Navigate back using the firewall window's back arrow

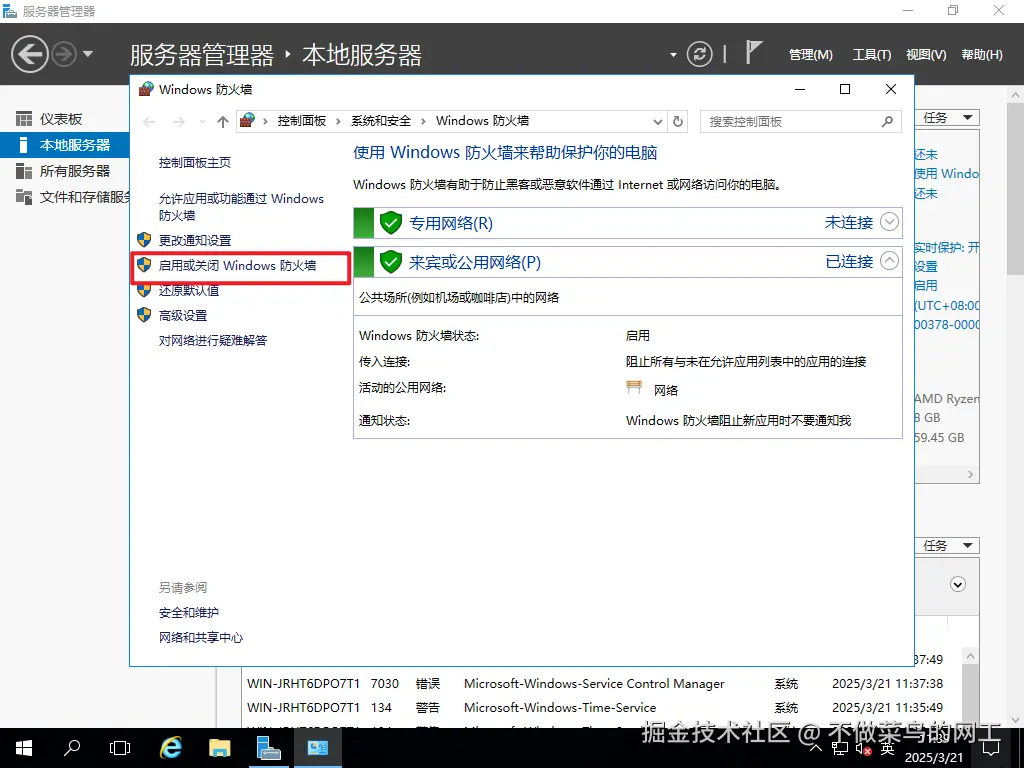tap(149, 121)
